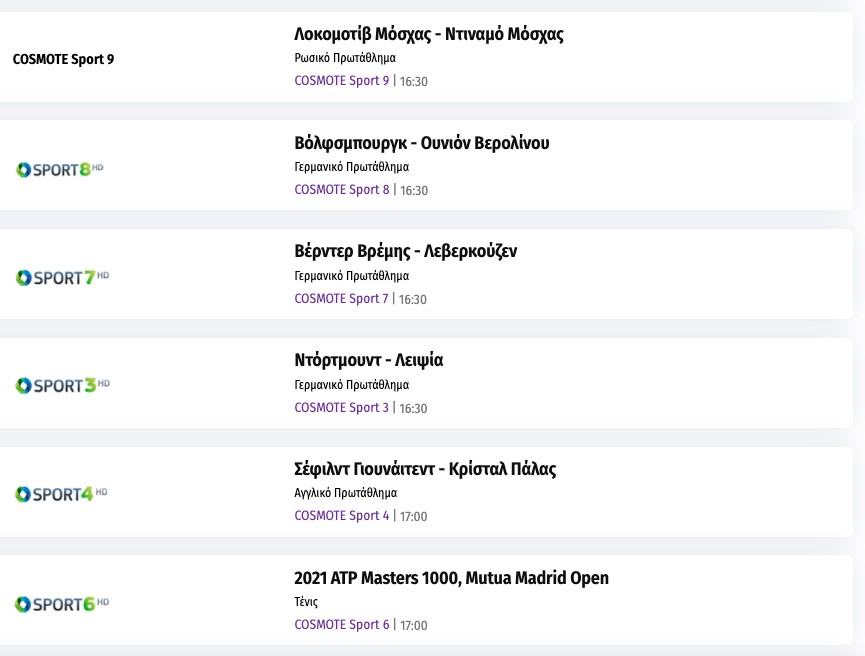
Task: Click the Ρωσικό Πρωτάθλημα league label
Action: pyautogui.click(x=345, y=58)
